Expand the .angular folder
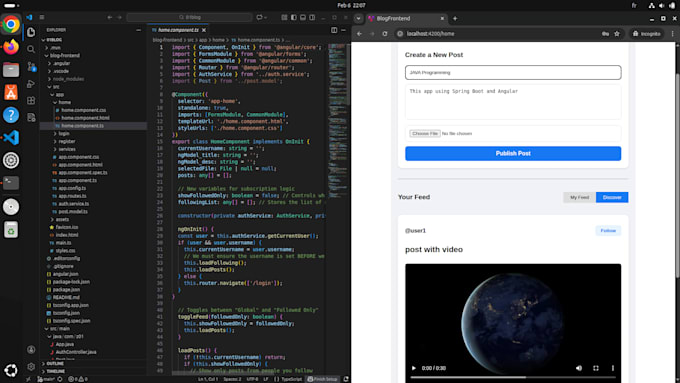 point(62,63)
